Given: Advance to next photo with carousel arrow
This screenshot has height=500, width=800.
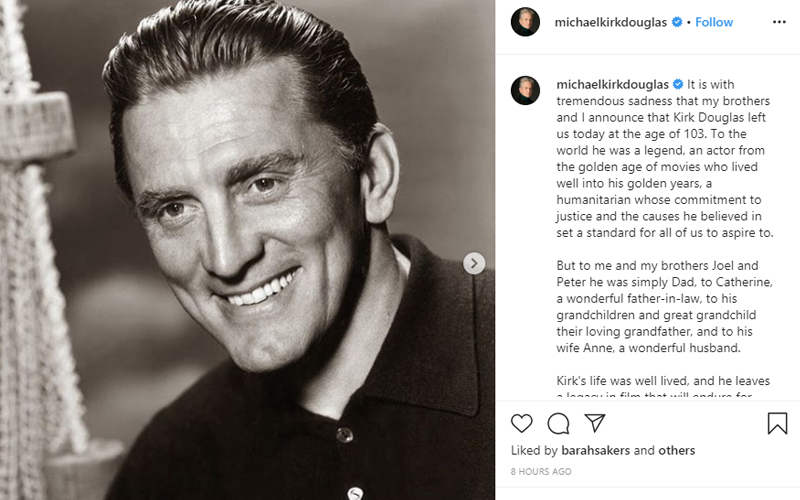Looking at the screenshot, I should point(475,263).
